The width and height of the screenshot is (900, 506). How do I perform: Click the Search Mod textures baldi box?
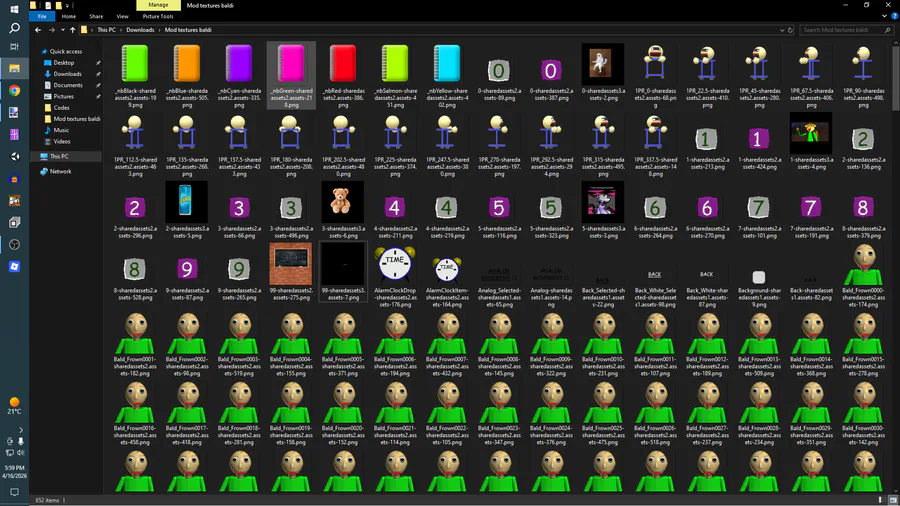(x=845, y=30)
